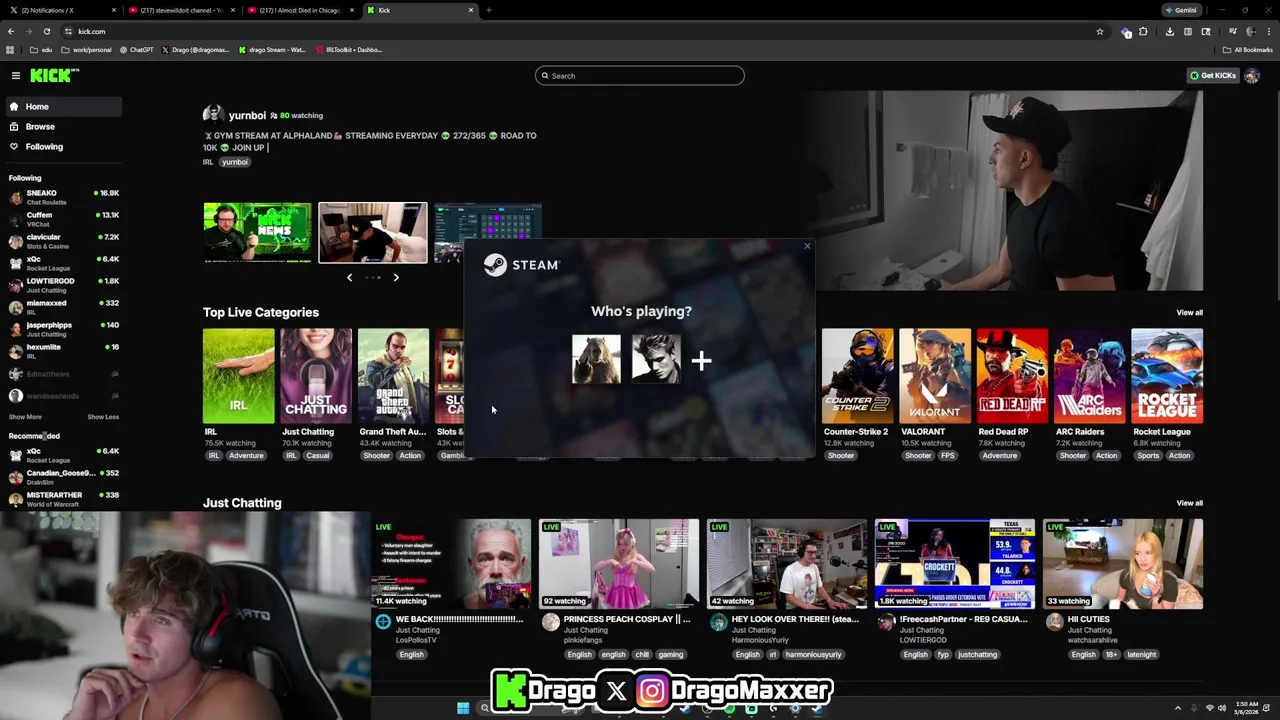Open yurnboi channel name
This screenshot has height=720, width=1280.
[247, 115]
